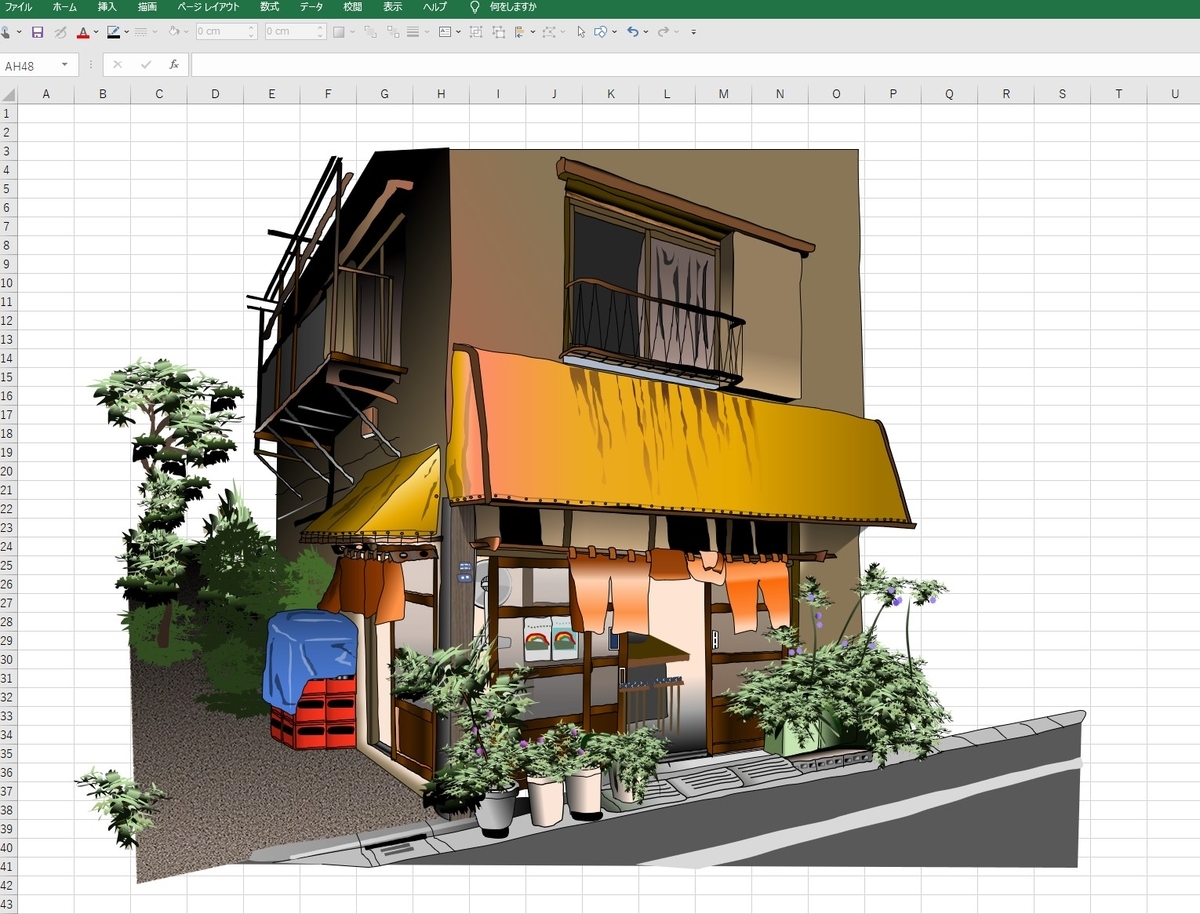Open the 表示 ribbon tab
The height and width of the screenshot is (914, 1200).
(x=393, y=7)
